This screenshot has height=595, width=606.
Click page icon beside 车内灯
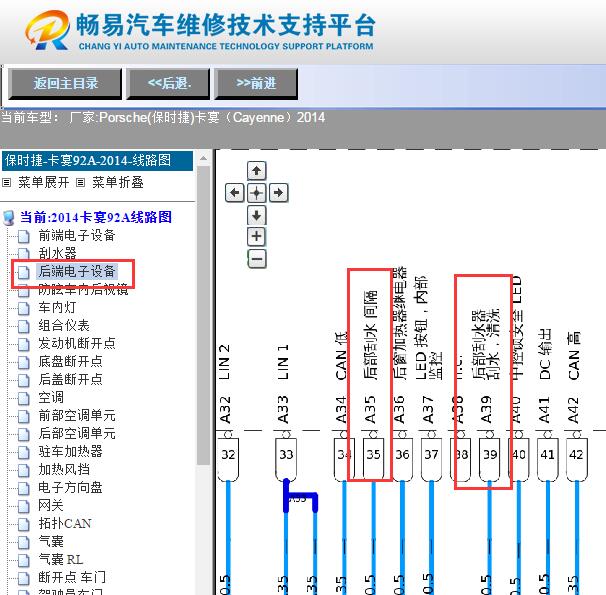(24, 308)
